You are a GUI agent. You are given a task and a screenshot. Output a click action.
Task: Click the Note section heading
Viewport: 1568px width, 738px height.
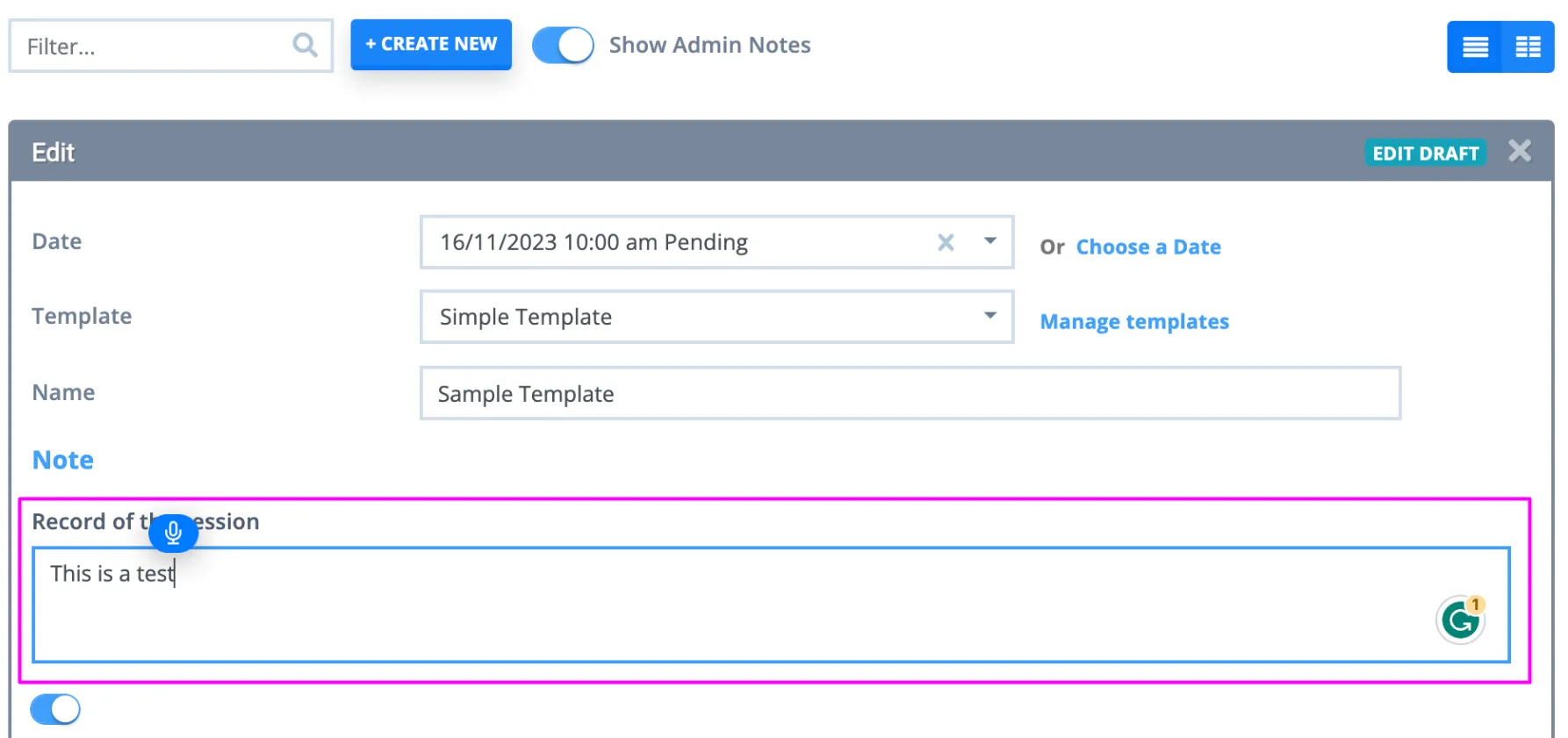tap(63, 460)
